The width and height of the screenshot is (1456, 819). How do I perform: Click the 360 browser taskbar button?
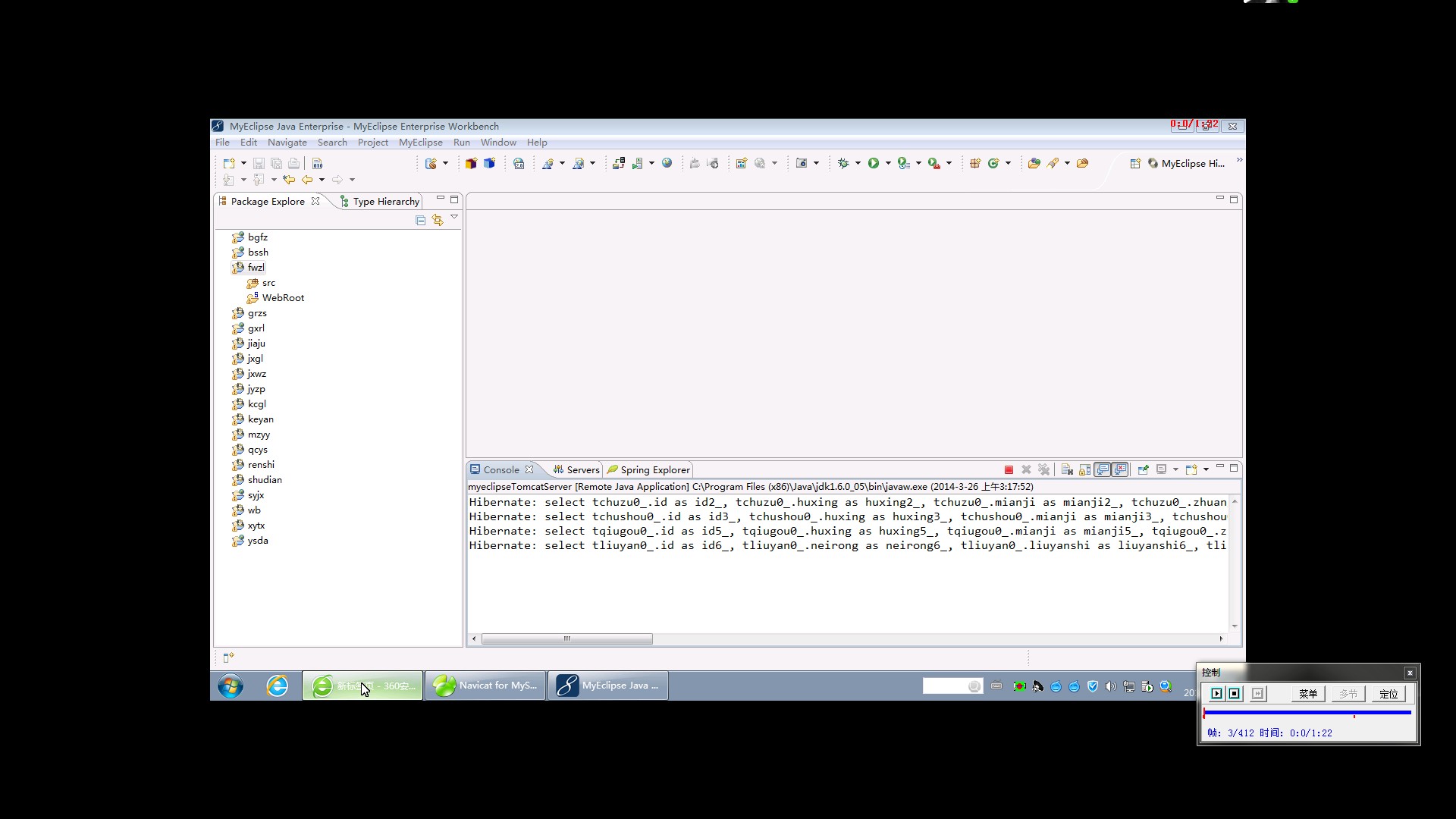pyautogui.click(x=362, y=686)
